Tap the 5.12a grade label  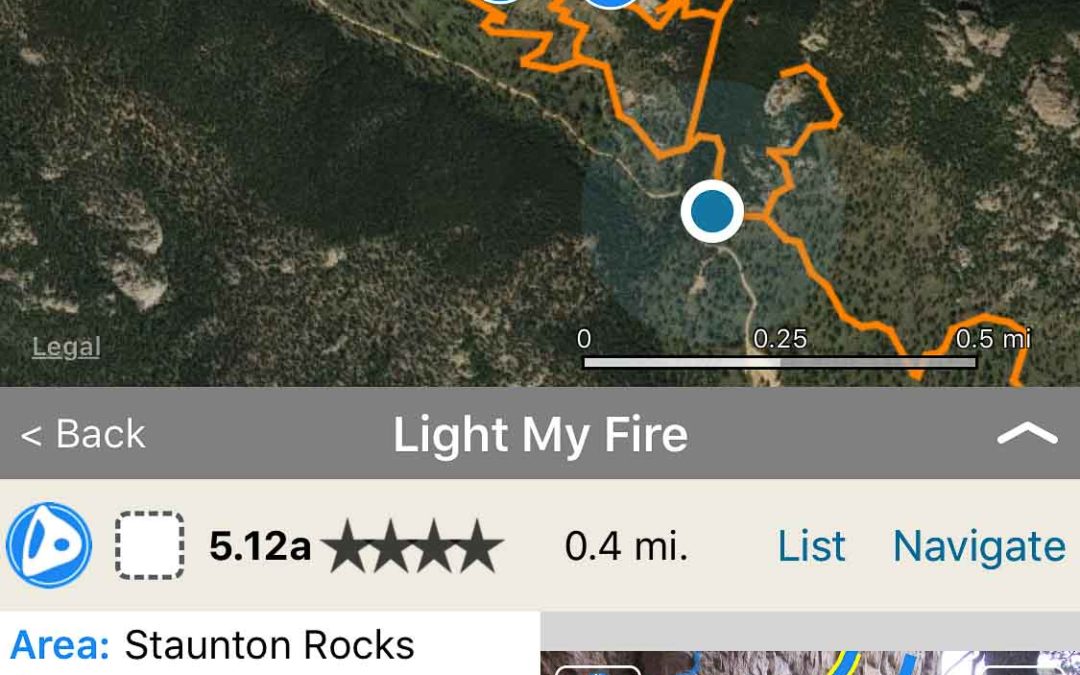pos(260,546)
